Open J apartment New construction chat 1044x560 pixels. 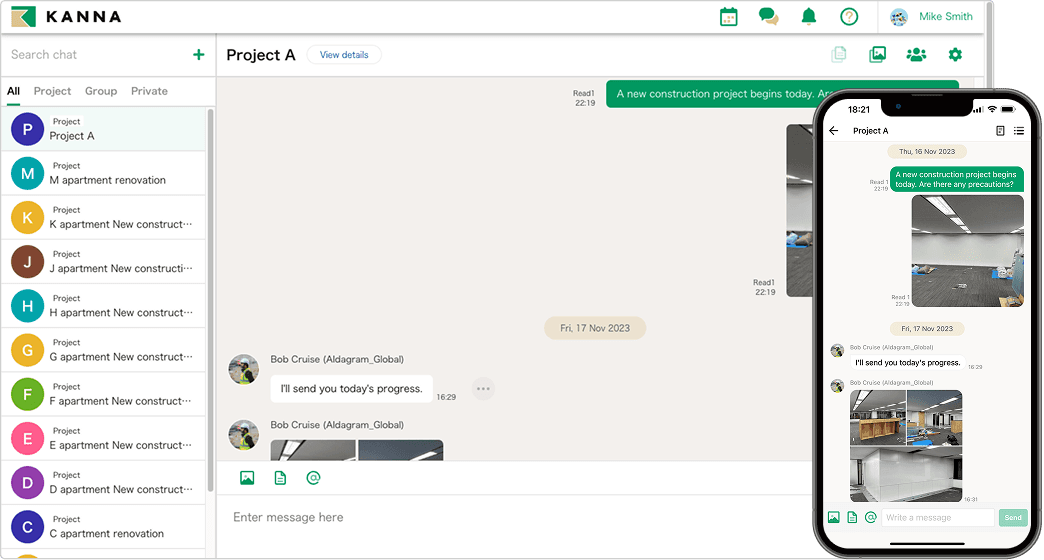[104, 262]
